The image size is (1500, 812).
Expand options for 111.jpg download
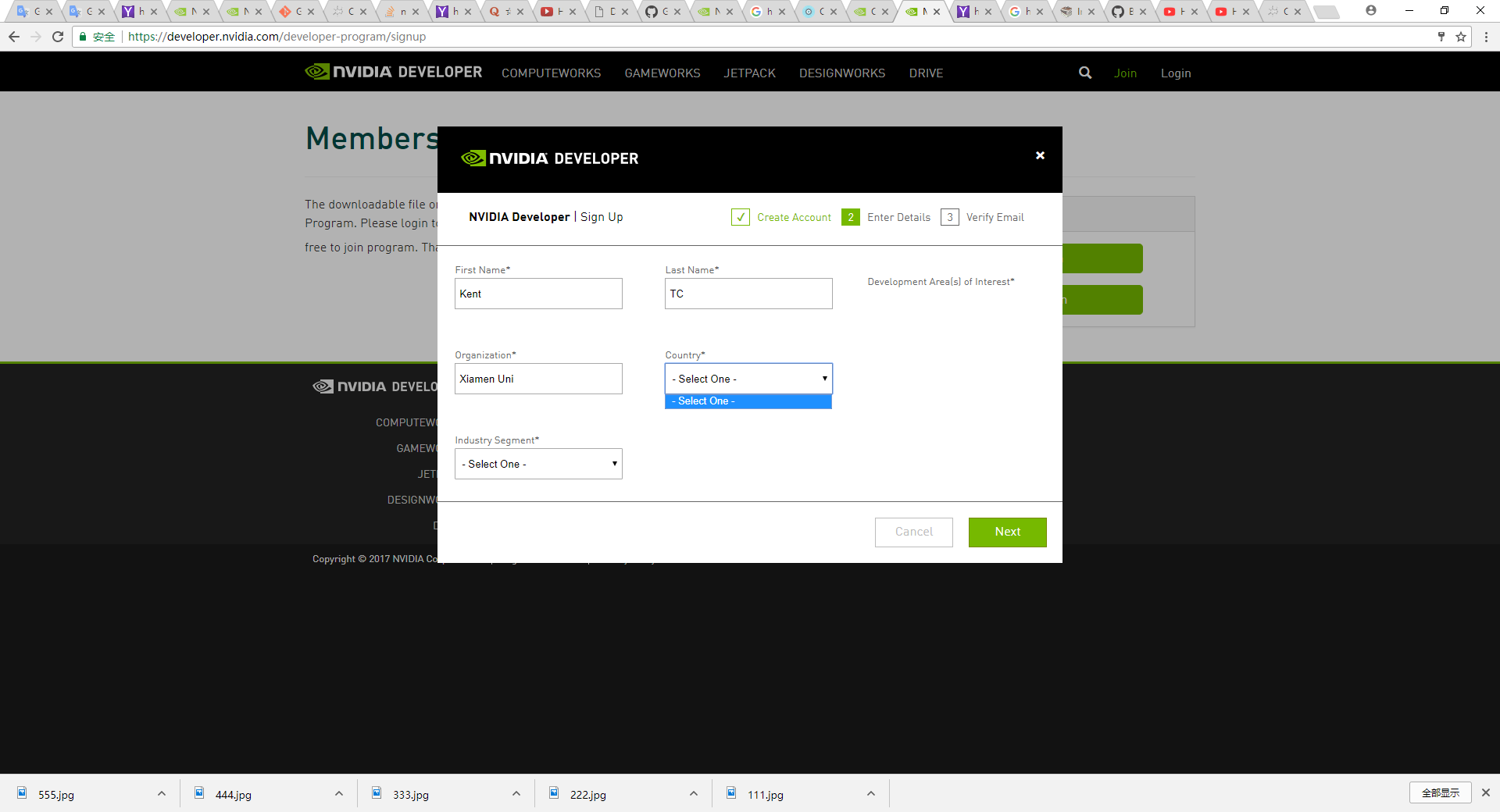tap(871, 793)
